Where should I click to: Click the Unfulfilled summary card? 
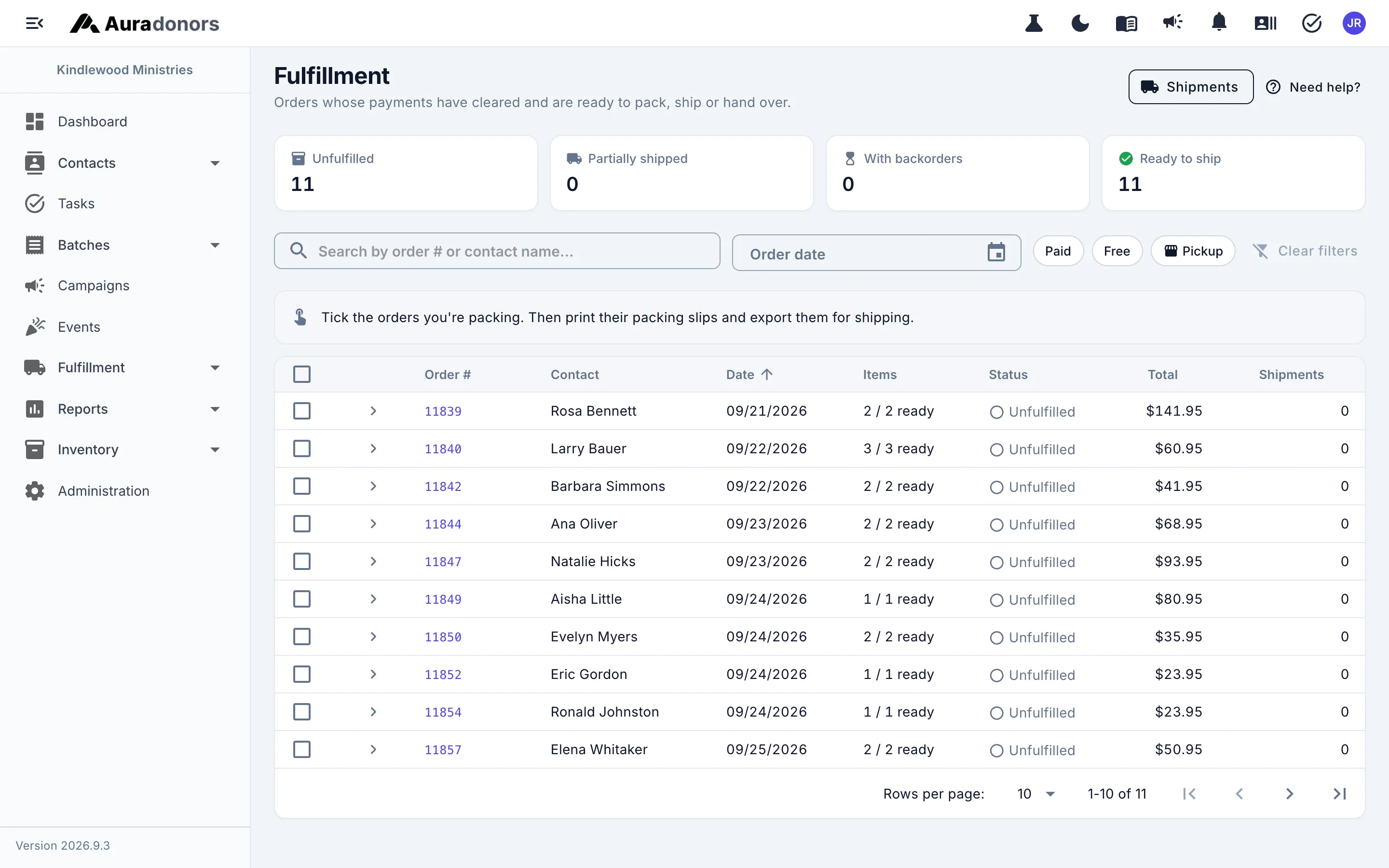click(x=406, y=173)
